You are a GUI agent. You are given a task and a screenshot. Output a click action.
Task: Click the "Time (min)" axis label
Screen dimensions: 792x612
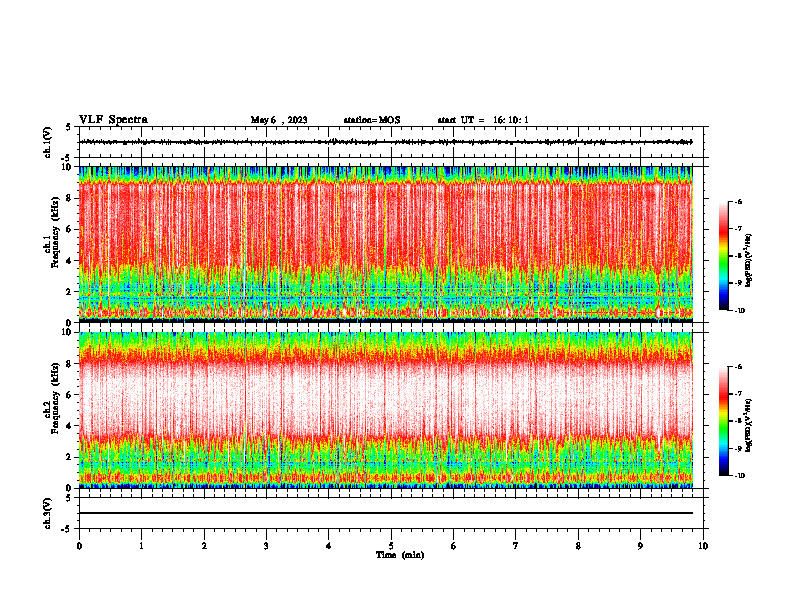pyautogui.click(x=400, y=555)
